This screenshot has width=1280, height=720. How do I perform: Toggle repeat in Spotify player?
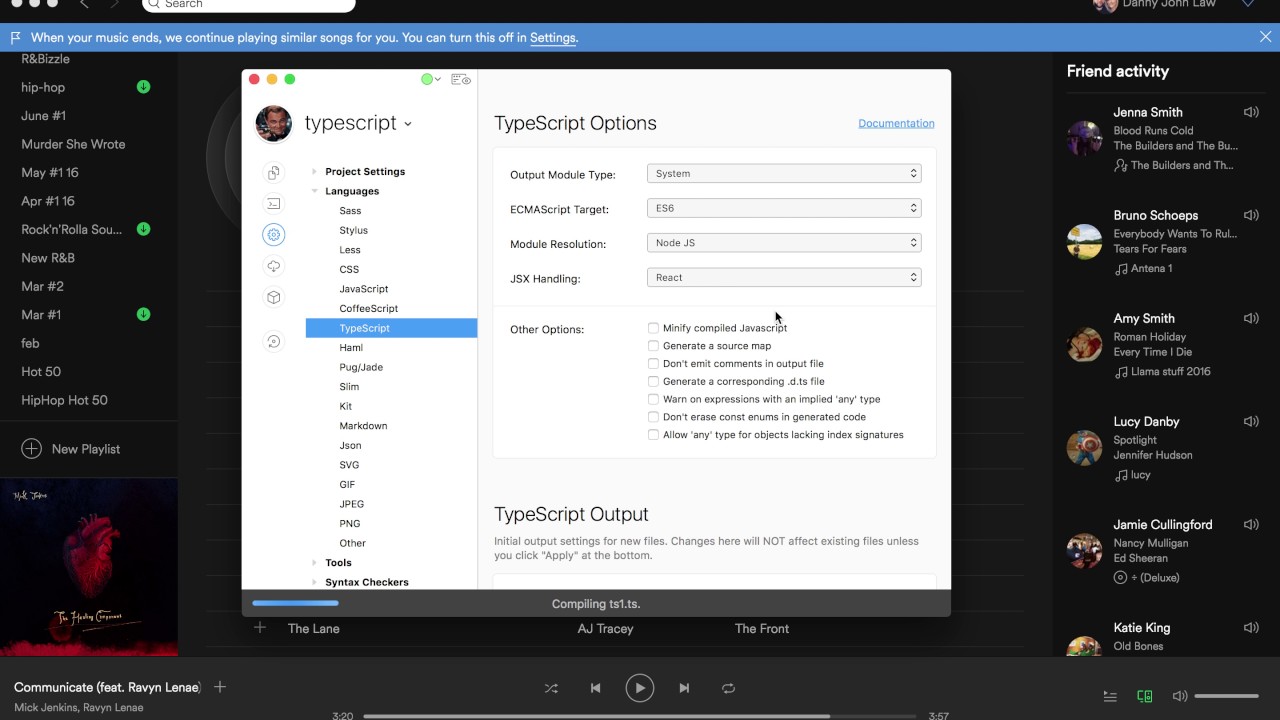728,688
